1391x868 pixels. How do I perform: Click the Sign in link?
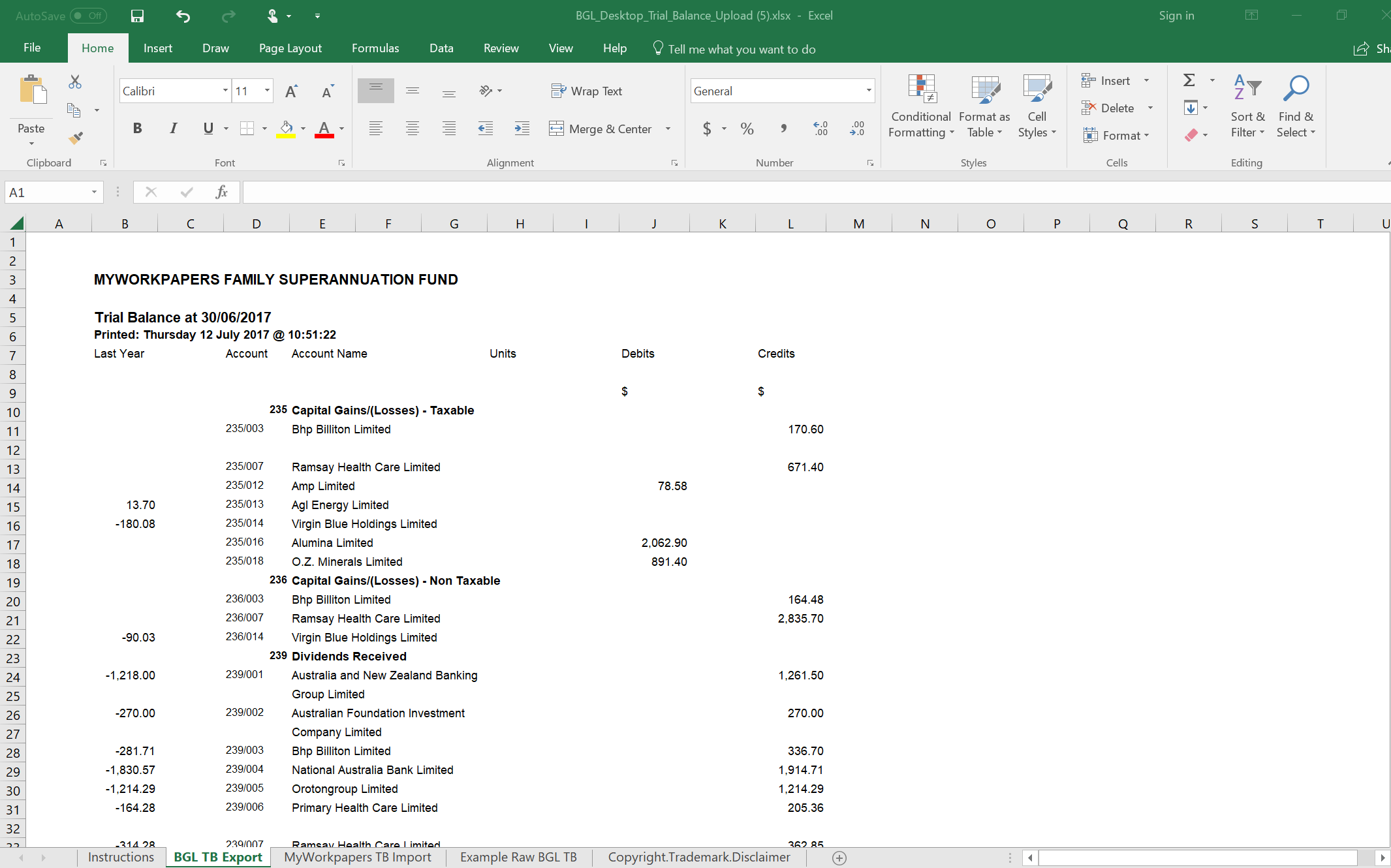pos(1176,16)
